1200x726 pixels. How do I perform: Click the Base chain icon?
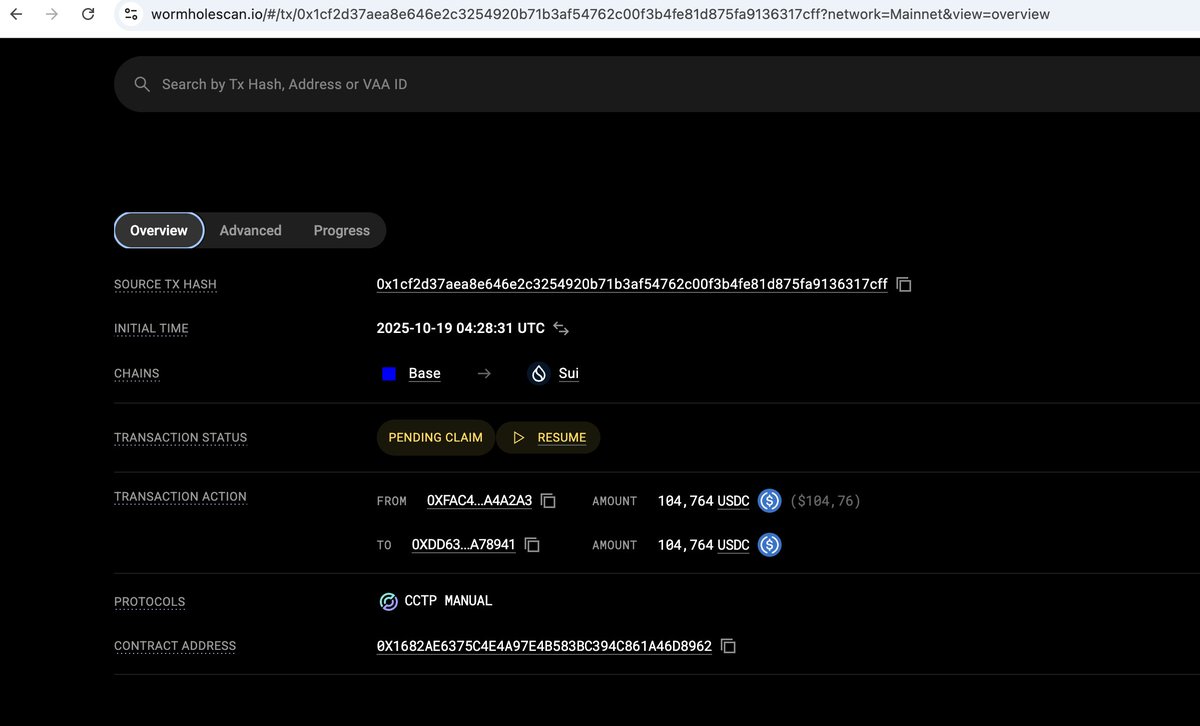(x=390, y=374)
